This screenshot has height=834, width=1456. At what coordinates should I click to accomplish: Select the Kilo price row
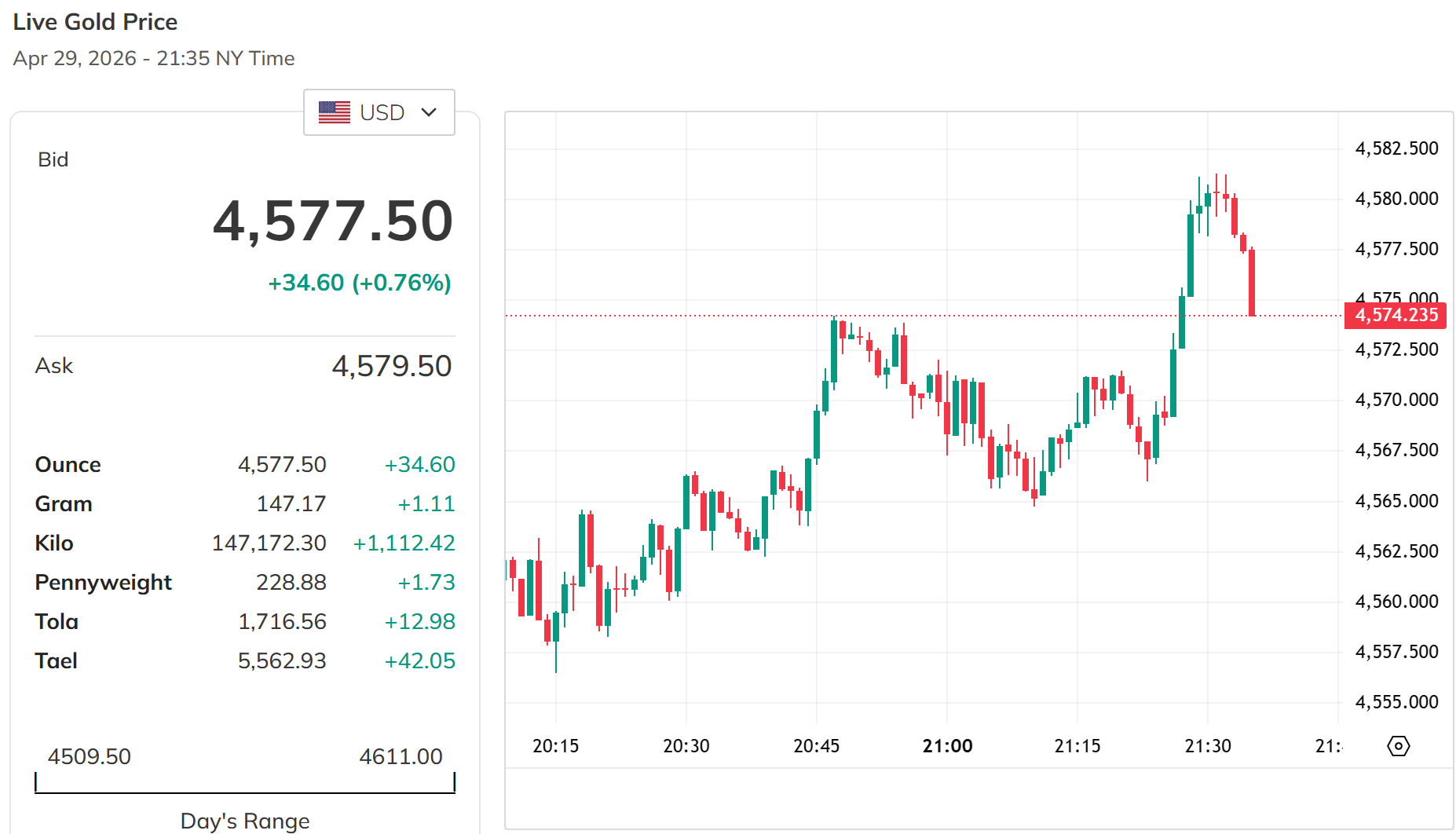(244, 543)
